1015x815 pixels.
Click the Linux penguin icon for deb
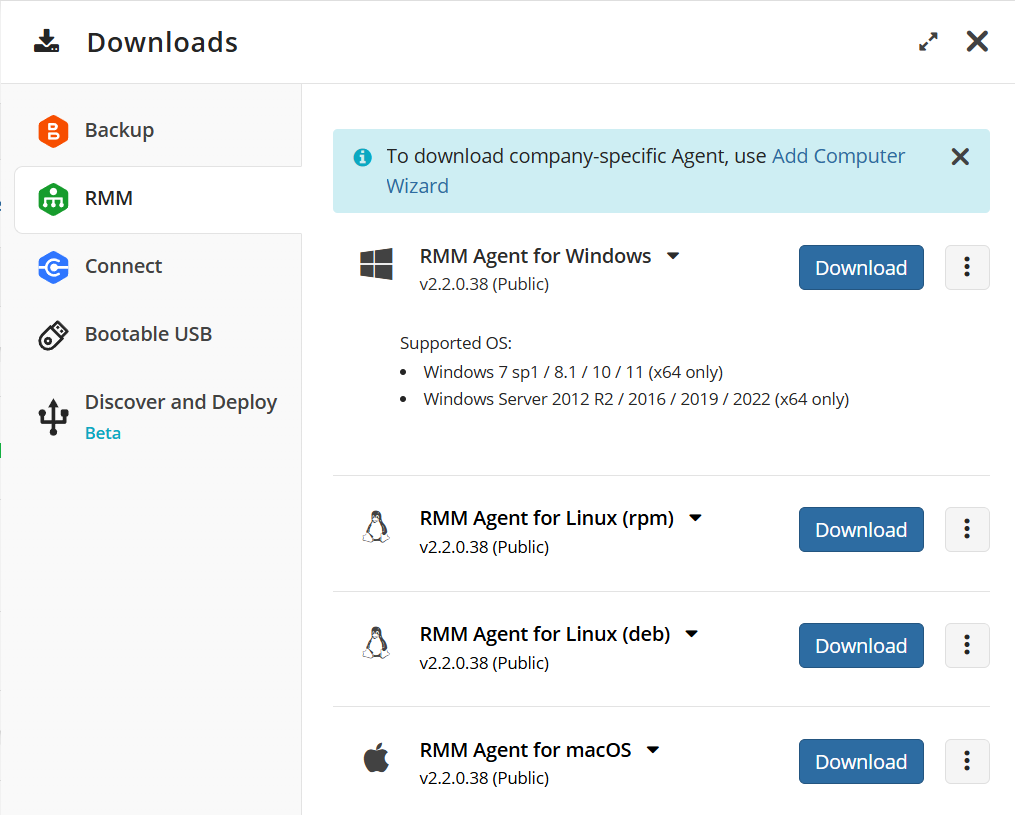coord(376,643)
